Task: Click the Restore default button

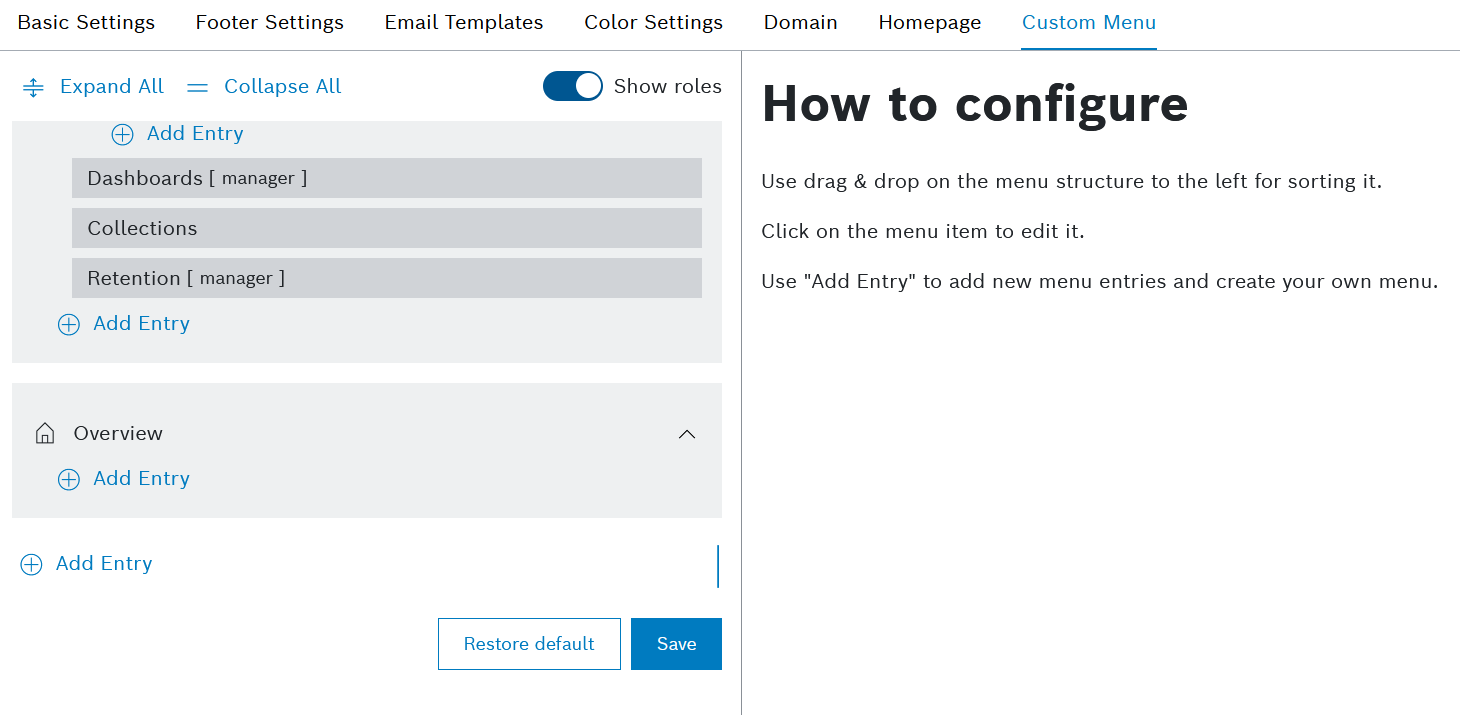Action: pyautogui.click(x=529, y=644)
